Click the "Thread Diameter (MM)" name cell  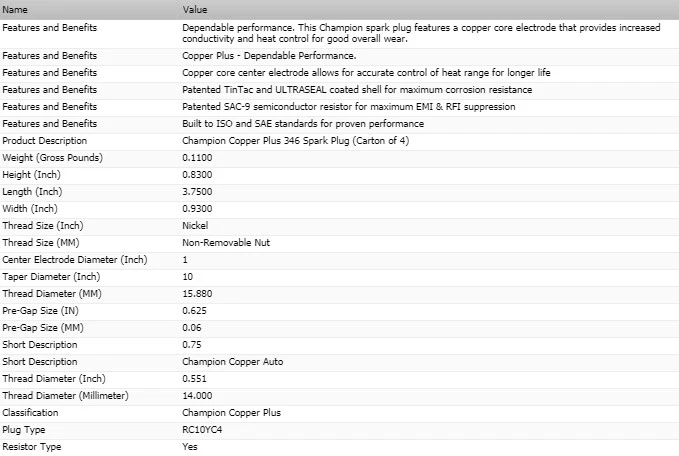pyautogui.click(x=52, y=294)
